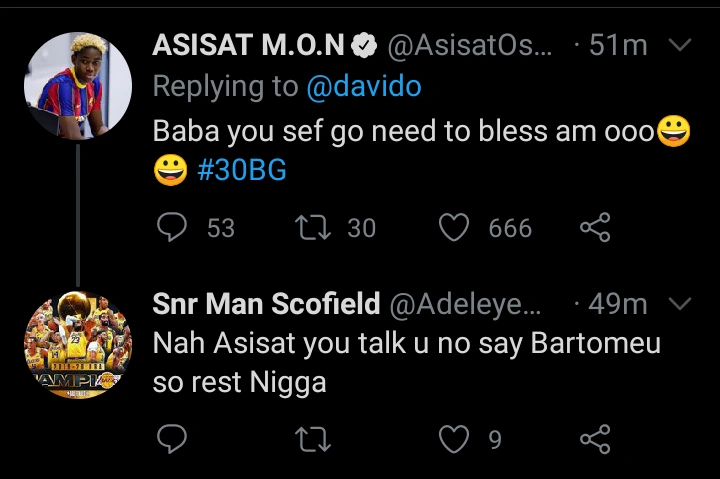Open ASISAT M.O.N display name
This screenshot has width=720, height=479.
(x=249, y=45)
